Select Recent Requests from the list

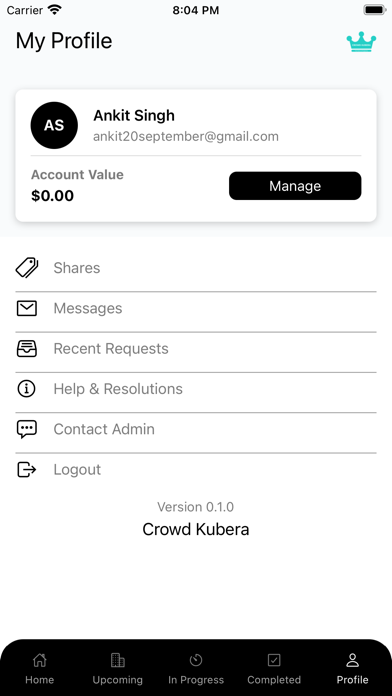(x=196, y=348)
